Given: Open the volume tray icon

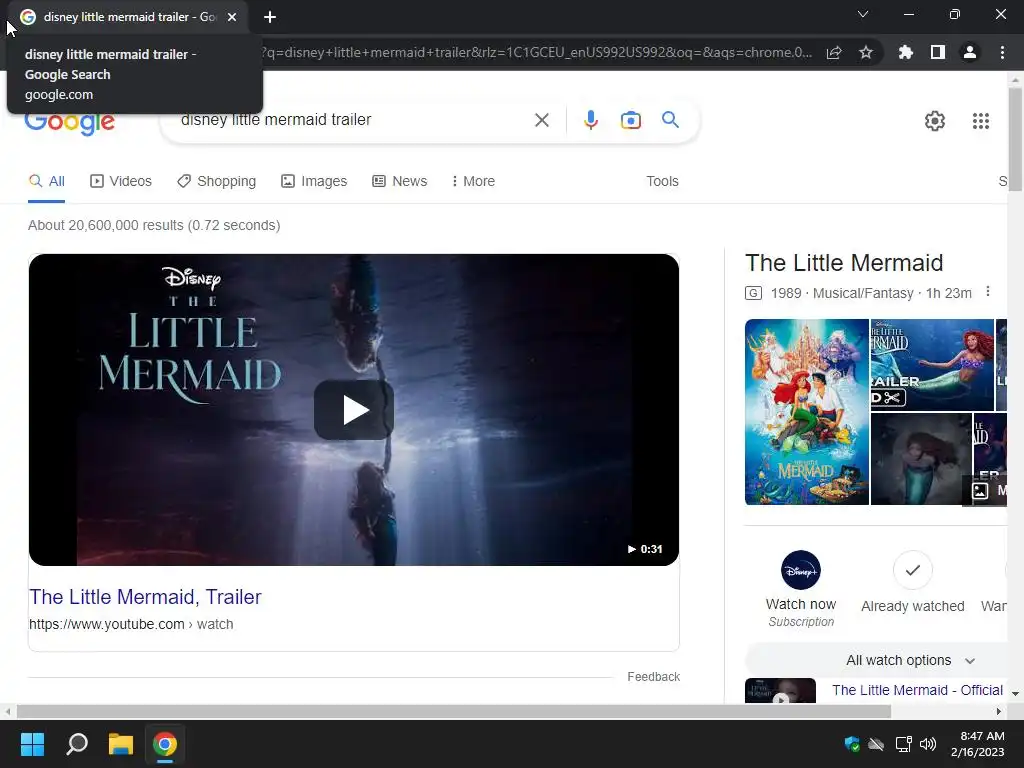Looking at the screenshot, I should click(927, 744).
